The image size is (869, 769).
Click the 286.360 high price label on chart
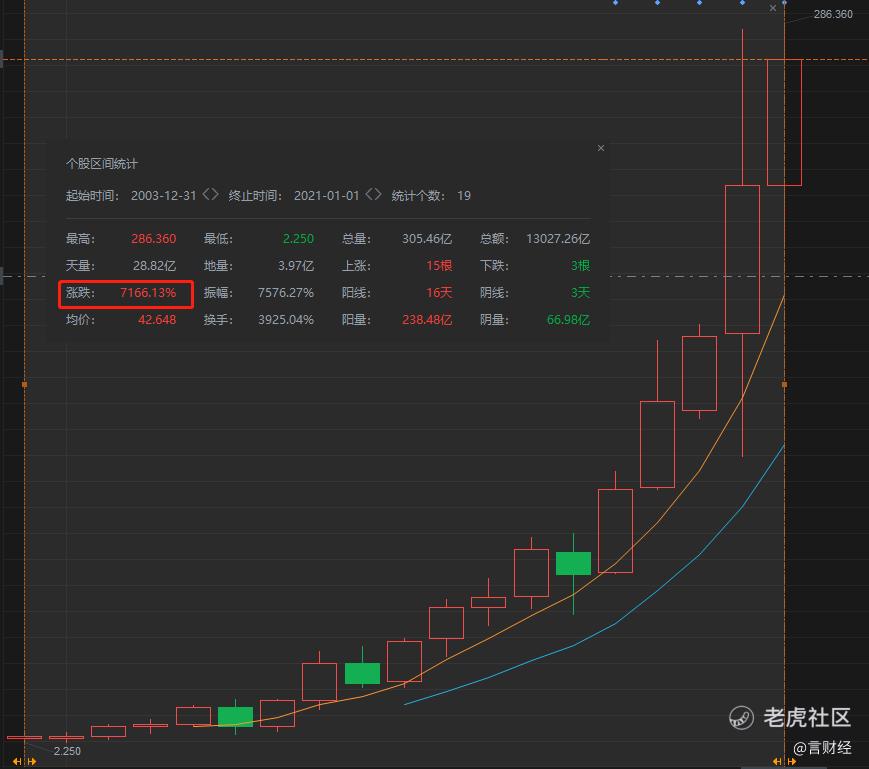(x=833, y=14)
